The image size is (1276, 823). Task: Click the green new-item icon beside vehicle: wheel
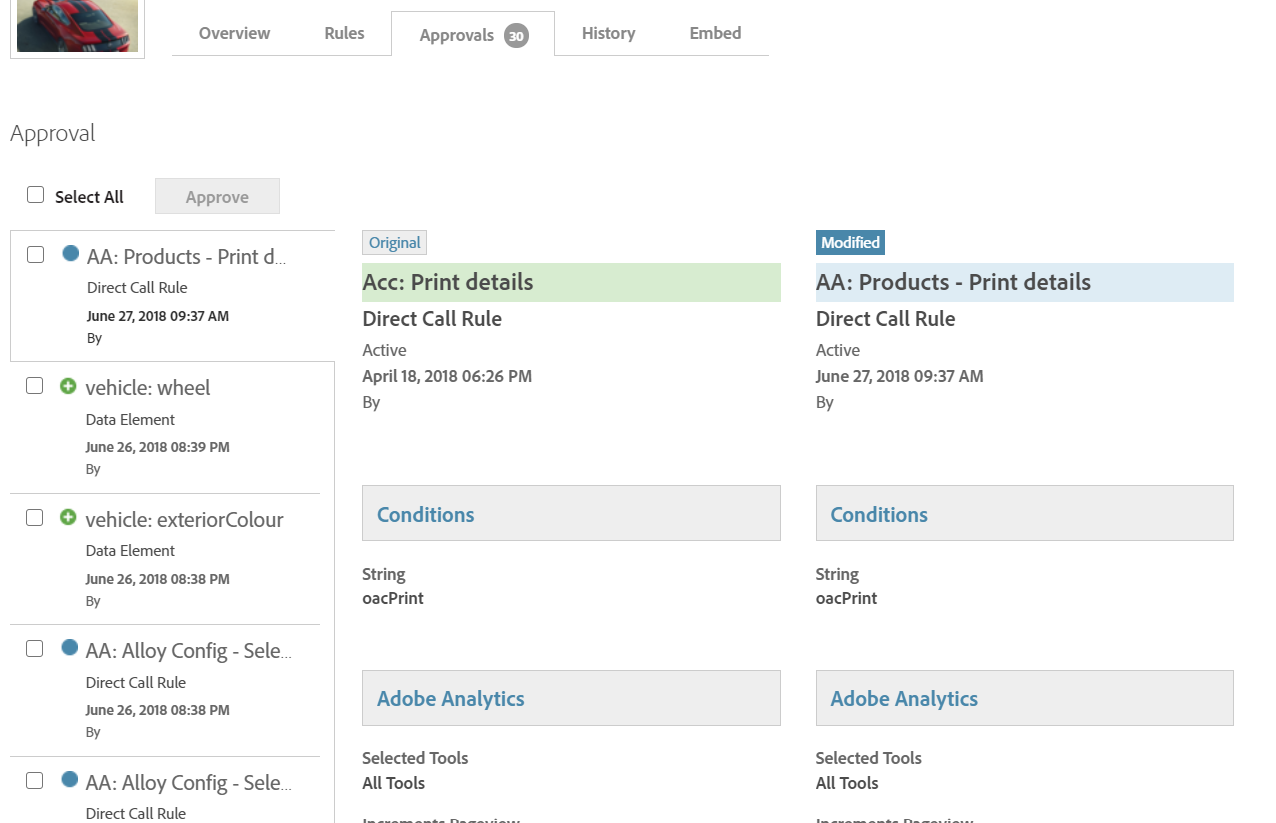pyautogui.click(x=69, y=385)
